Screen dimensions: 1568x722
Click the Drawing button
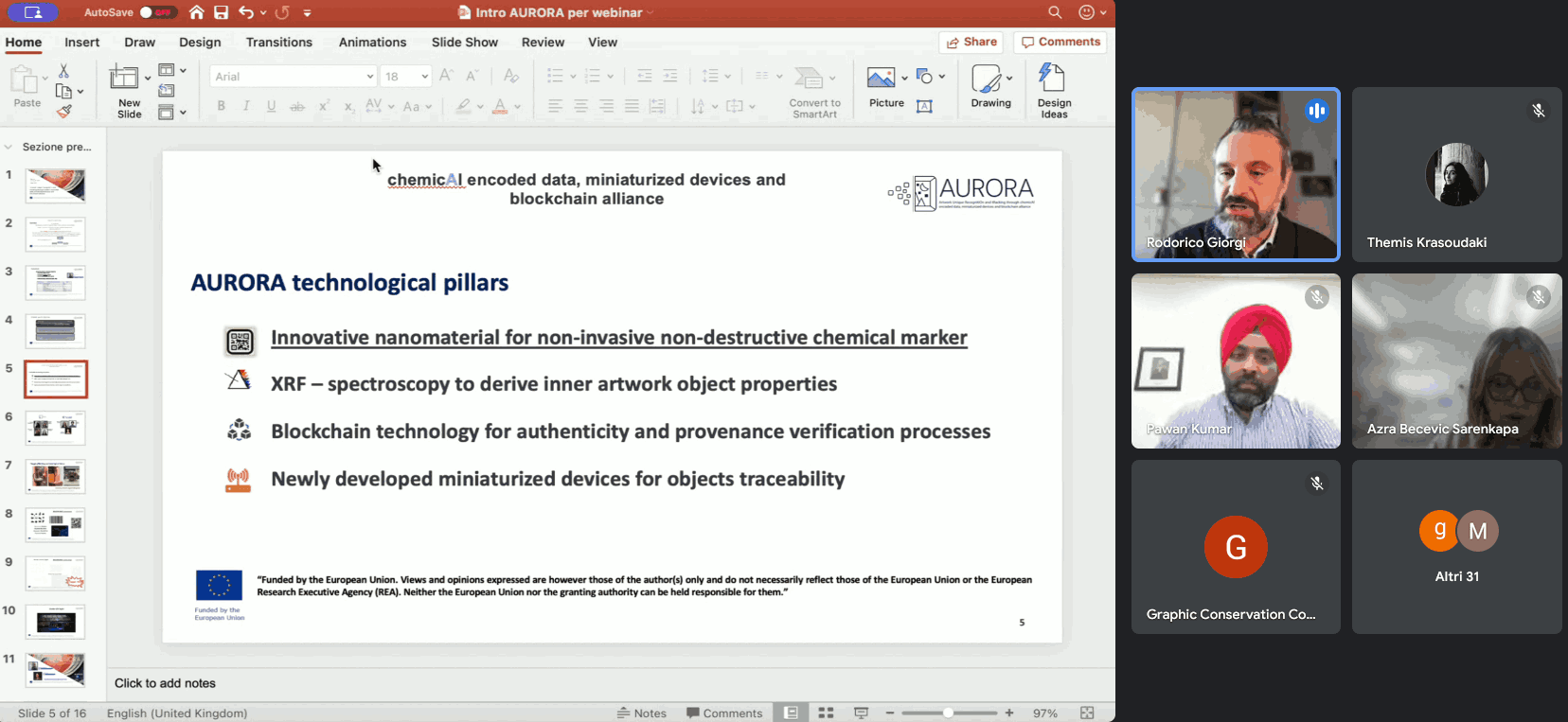(x=990, y=87)
